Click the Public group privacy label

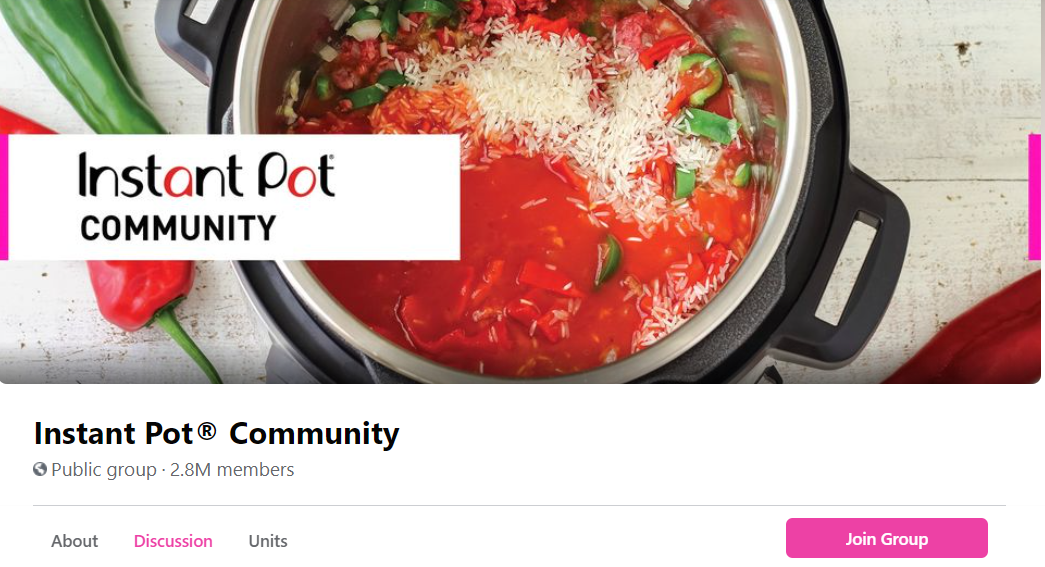pos(104,470)
